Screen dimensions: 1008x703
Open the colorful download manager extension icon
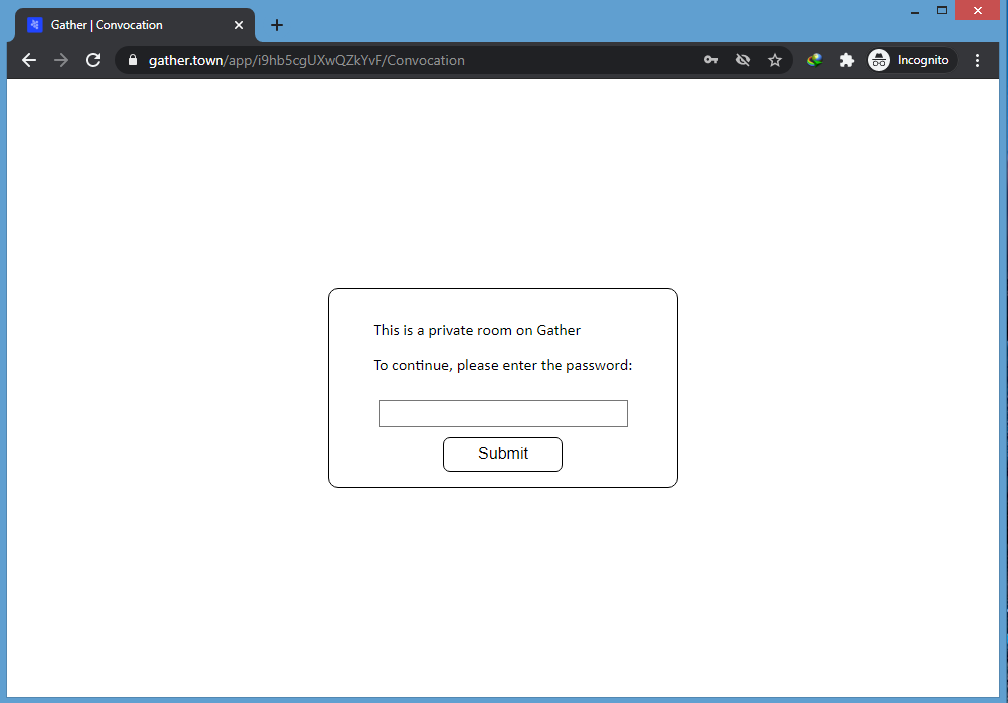(x=815, y=60)
